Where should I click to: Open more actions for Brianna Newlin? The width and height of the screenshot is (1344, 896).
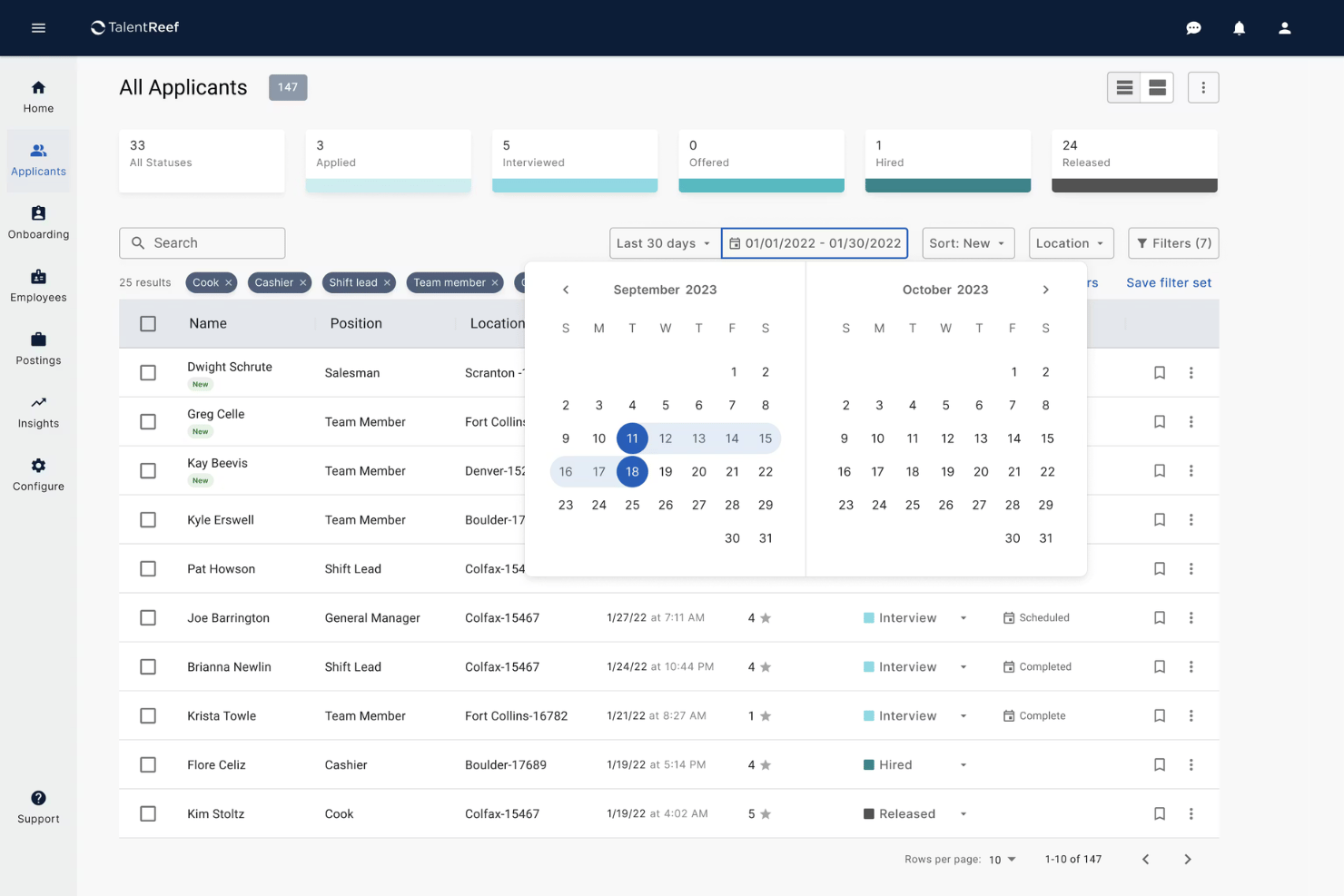(x=1191, y=667)
